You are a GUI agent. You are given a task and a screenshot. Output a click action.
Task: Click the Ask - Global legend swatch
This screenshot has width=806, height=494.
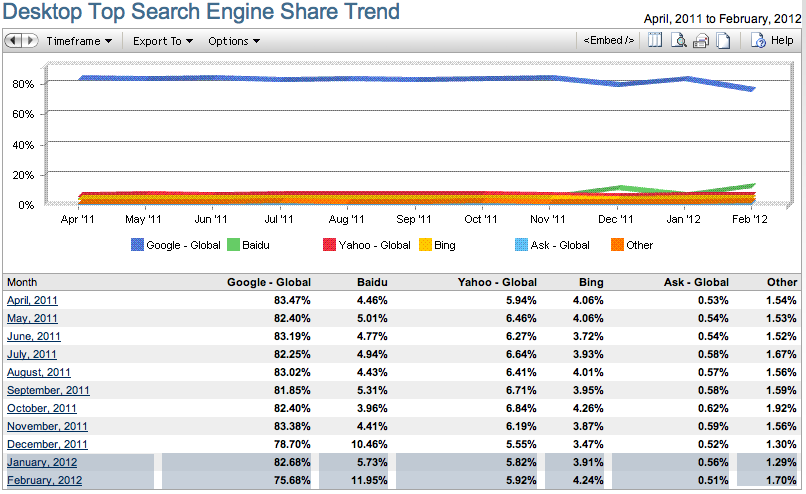[x=520, y=245]
